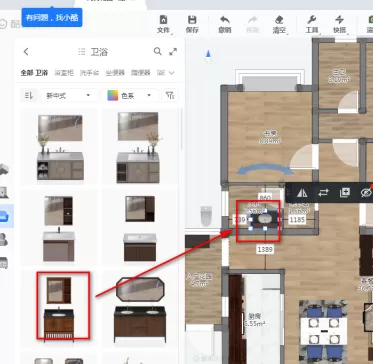
Task: Click the filter funnel icon
Action: pyautogui.click(x=170, y=96)
